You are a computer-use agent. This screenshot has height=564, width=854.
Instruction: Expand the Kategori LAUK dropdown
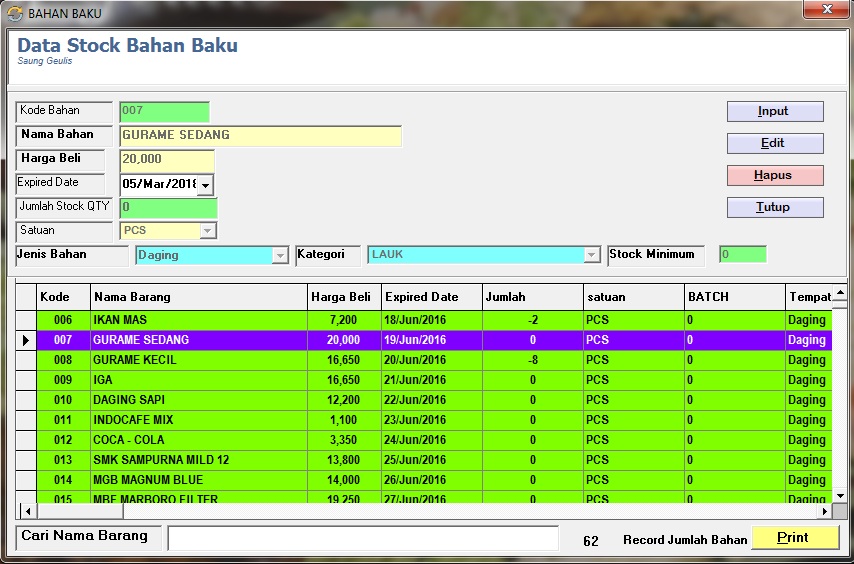pyautogui.click(x=591, y=255)
